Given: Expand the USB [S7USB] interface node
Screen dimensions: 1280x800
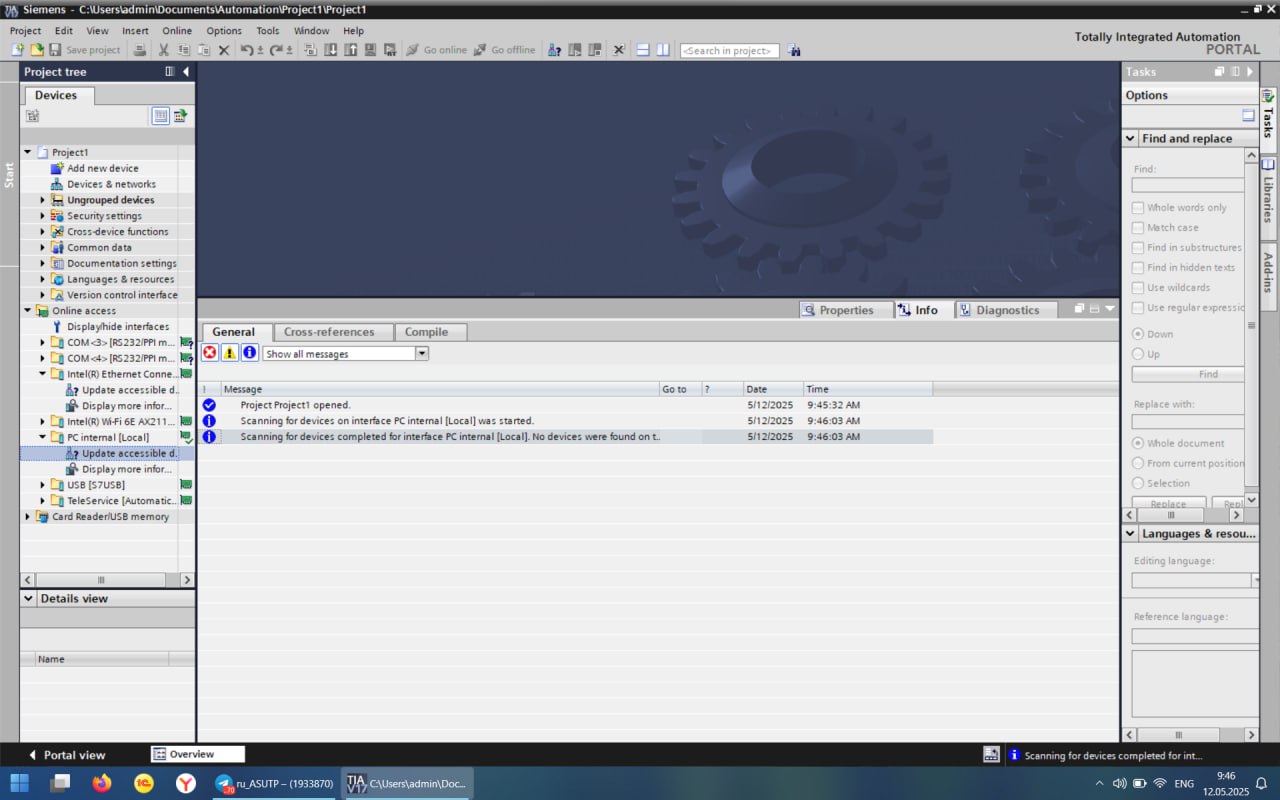Looking at the screenshot, I should pos(43,485).
